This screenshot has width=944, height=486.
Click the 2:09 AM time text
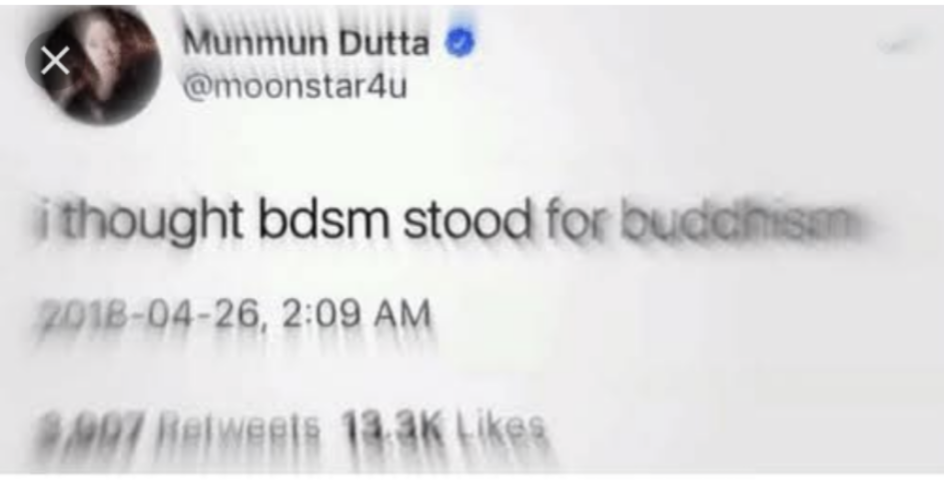(x=356, y=315)
